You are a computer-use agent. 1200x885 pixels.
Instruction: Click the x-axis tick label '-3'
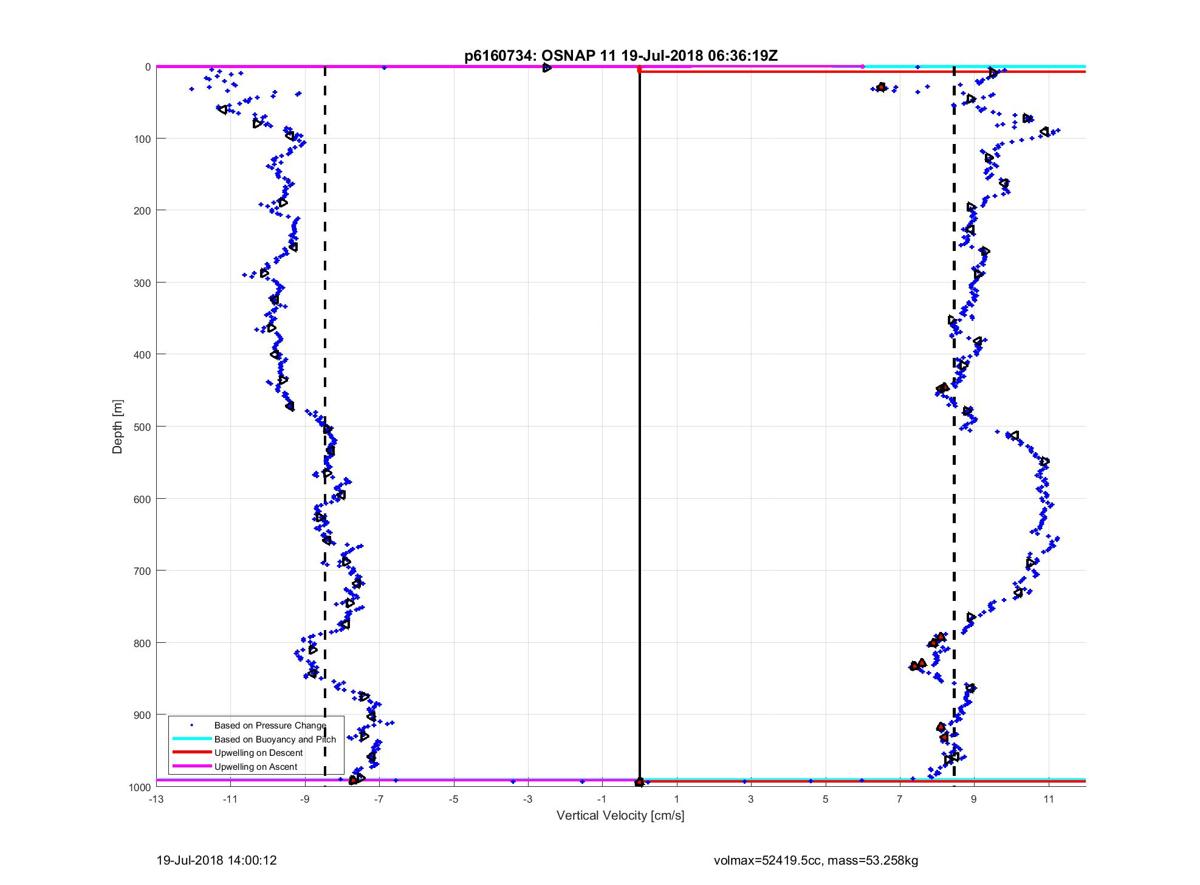[527, 798]
